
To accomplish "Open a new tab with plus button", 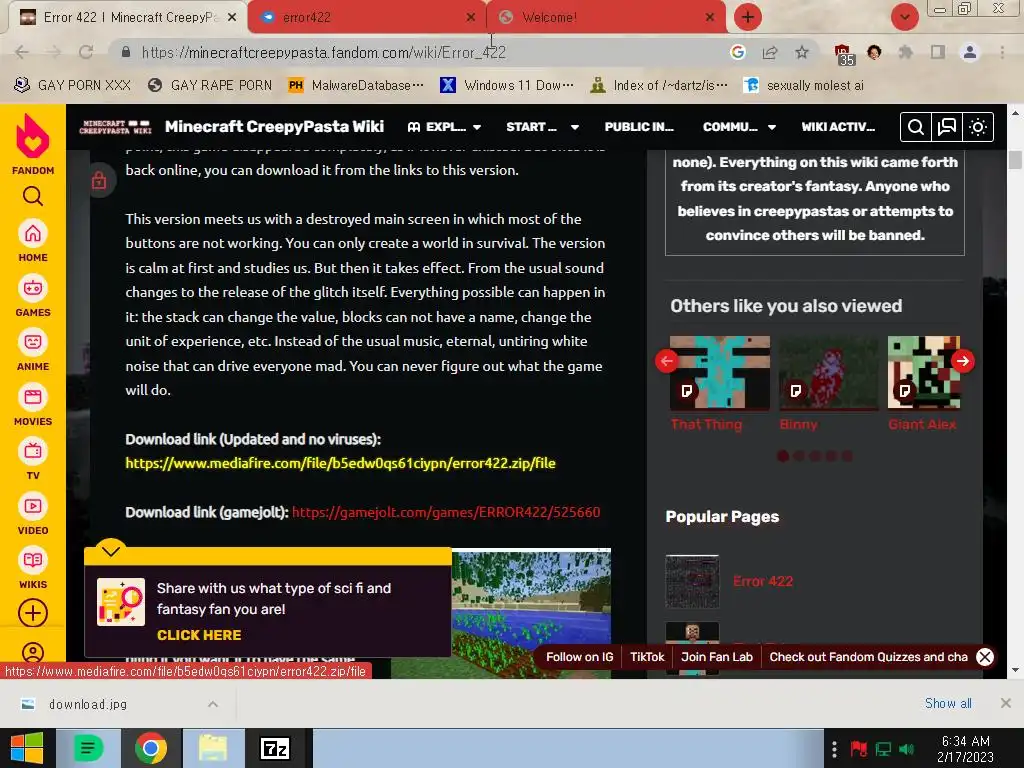I will coord(748,17).
